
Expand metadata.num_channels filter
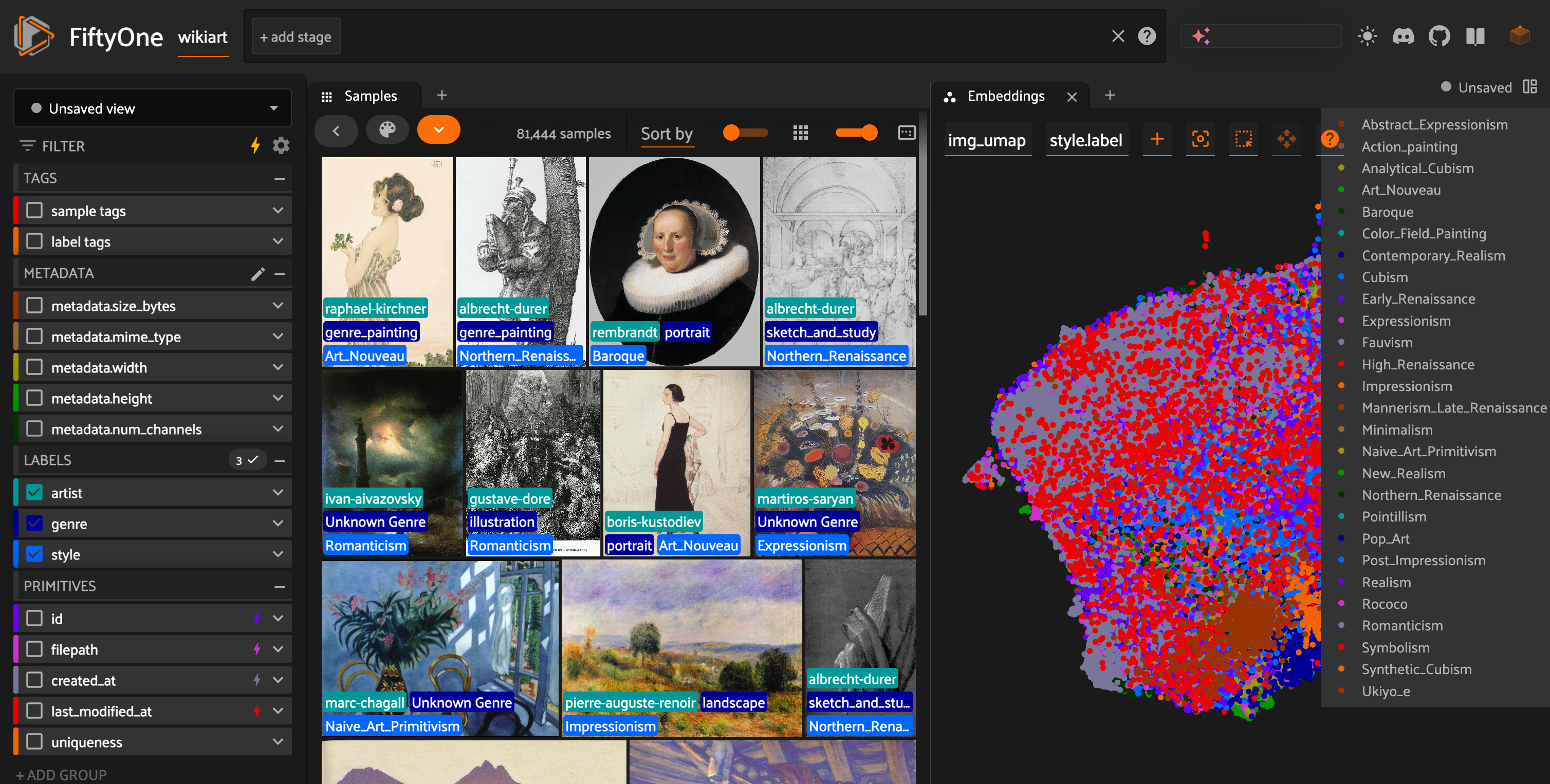(x=278, y=428)
